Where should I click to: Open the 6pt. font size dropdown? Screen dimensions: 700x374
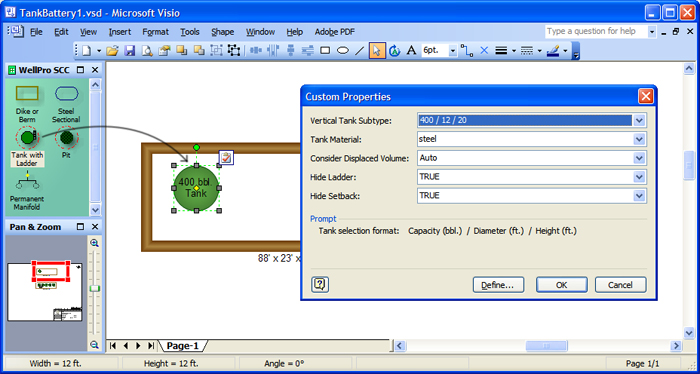(453, 51)
